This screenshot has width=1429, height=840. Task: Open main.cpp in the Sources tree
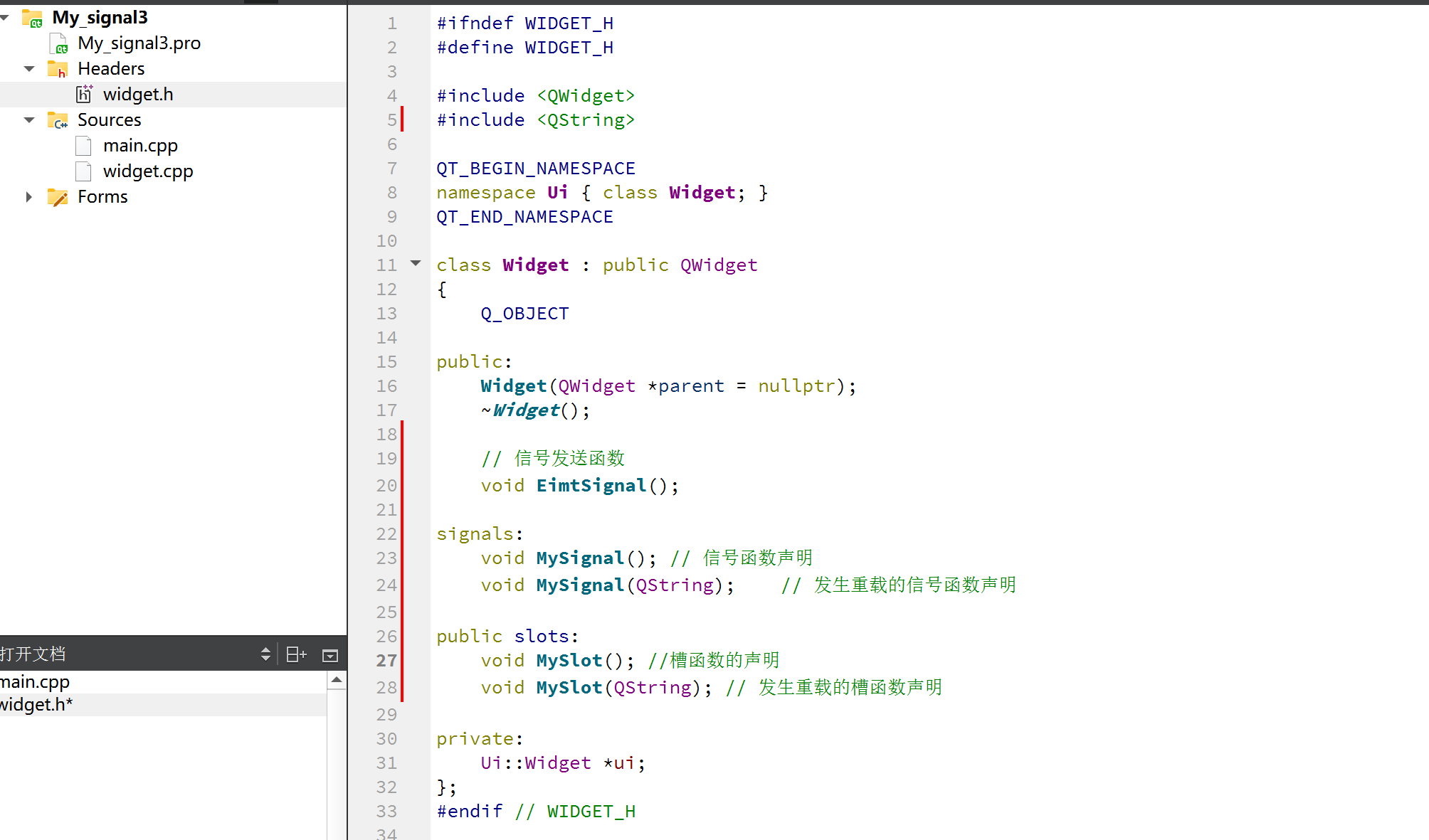click(140, 146)
